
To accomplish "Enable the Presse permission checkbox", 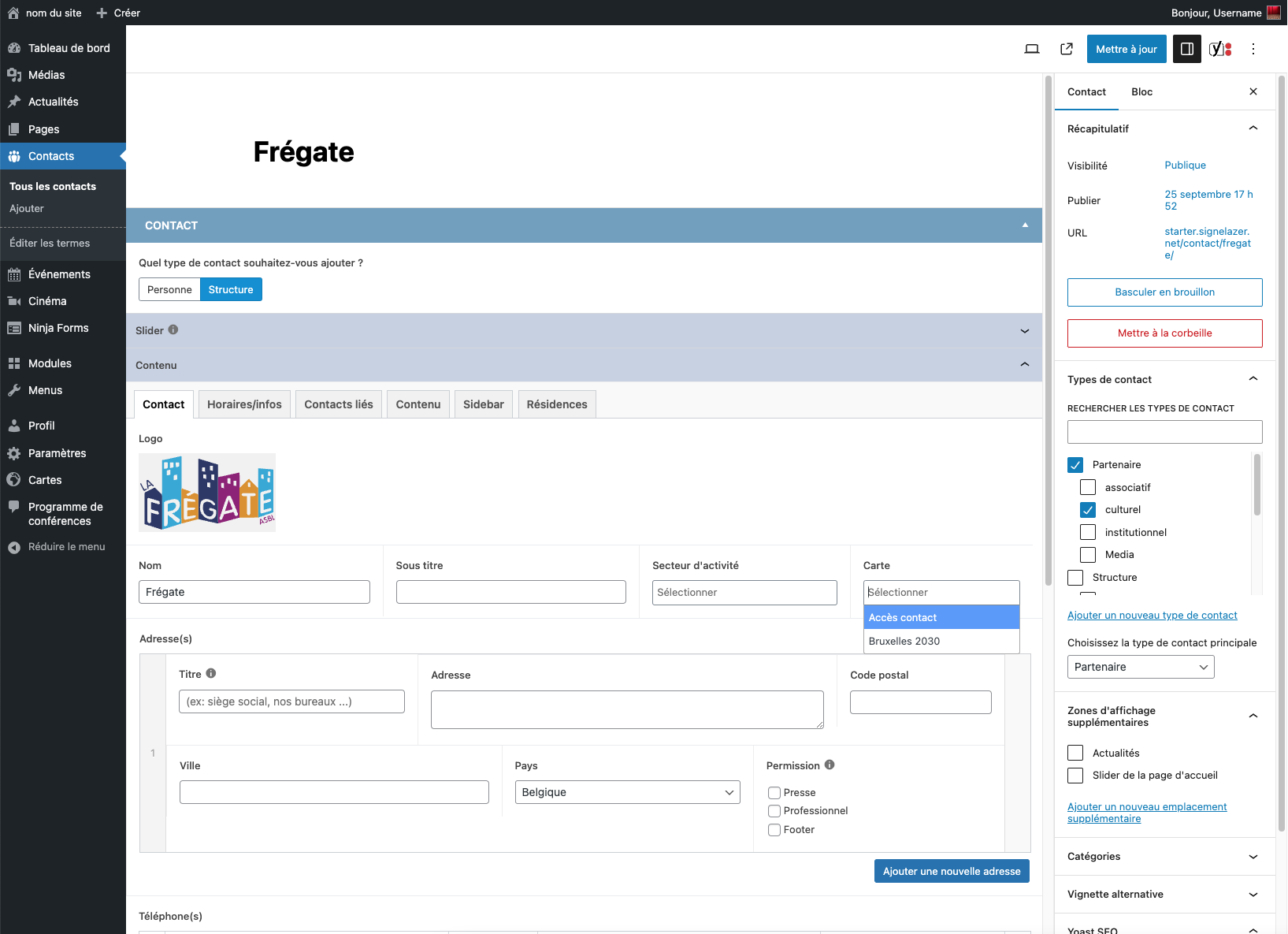I will click(x=774, y=793).
